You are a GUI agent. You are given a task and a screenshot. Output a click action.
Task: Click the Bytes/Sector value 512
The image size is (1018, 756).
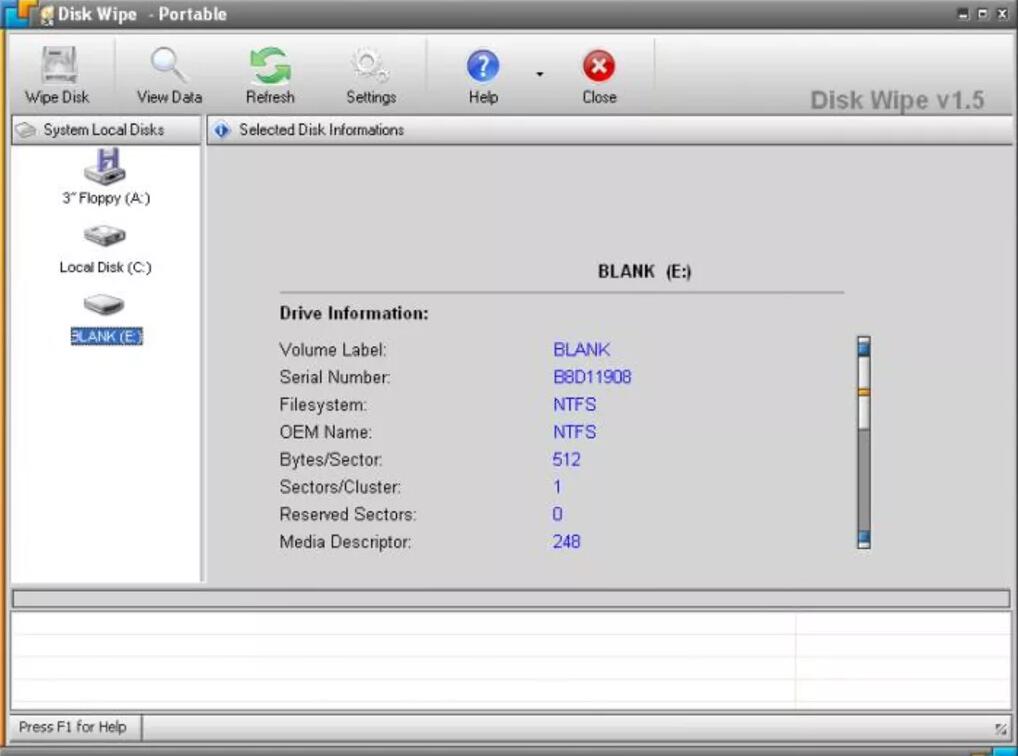pyautogui.click(x=566, y=459)
